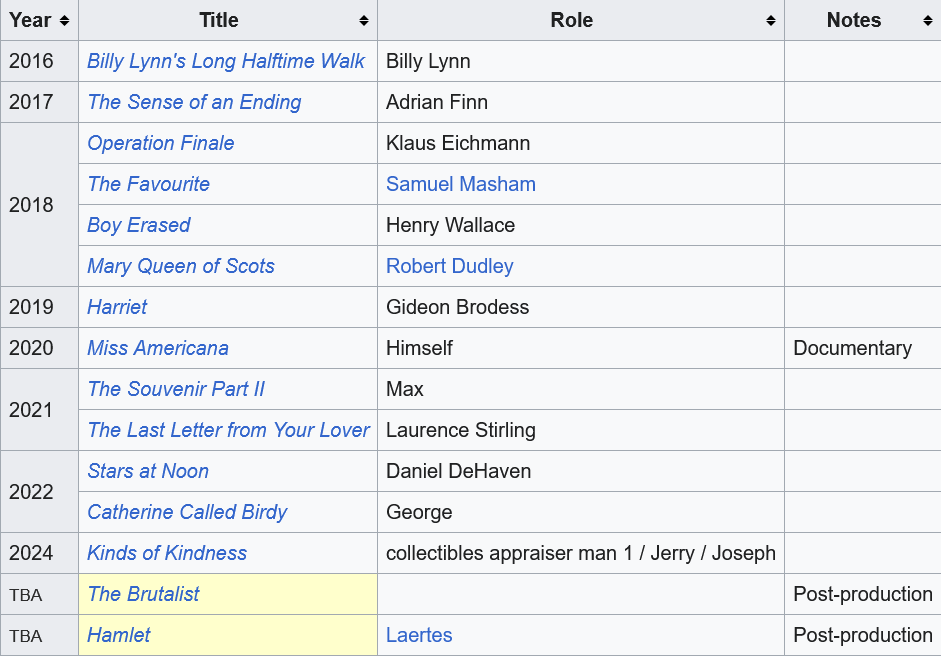
Task: Click the Role column sort arrows icon
Action: (x=771, y=21)
